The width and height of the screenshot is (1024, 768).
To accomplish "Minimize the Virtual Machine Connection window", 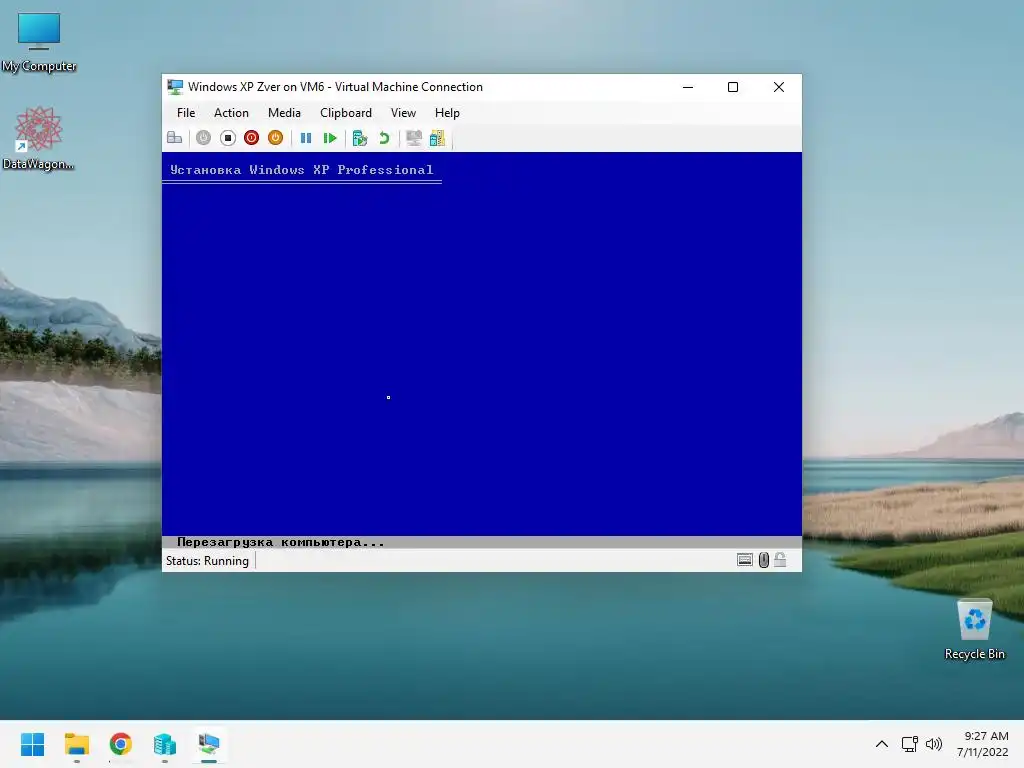I will [x=688, y=87].
